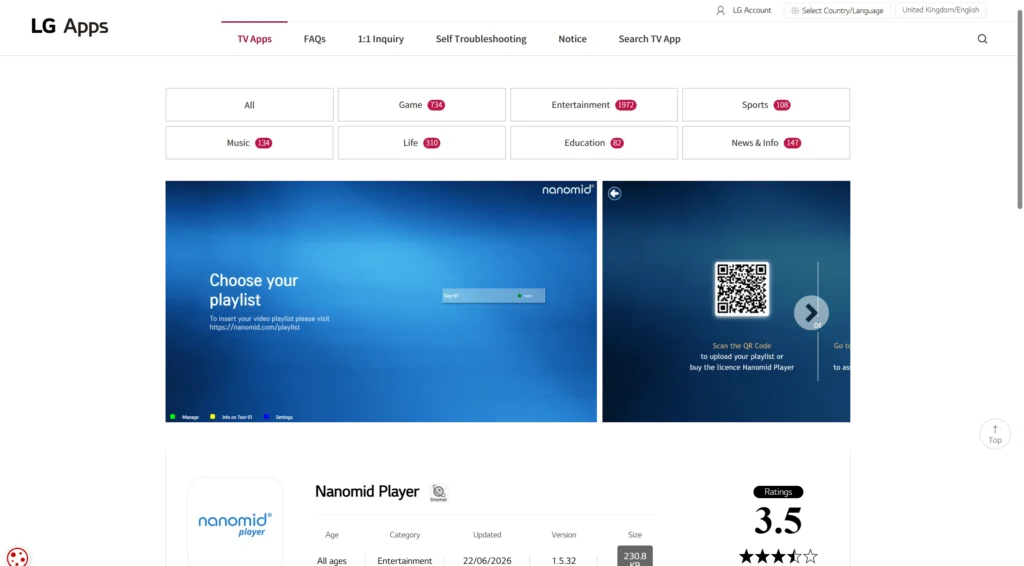Click the star rating row
The width and height of the screenshot is (1024, 566).
point(778,556)
